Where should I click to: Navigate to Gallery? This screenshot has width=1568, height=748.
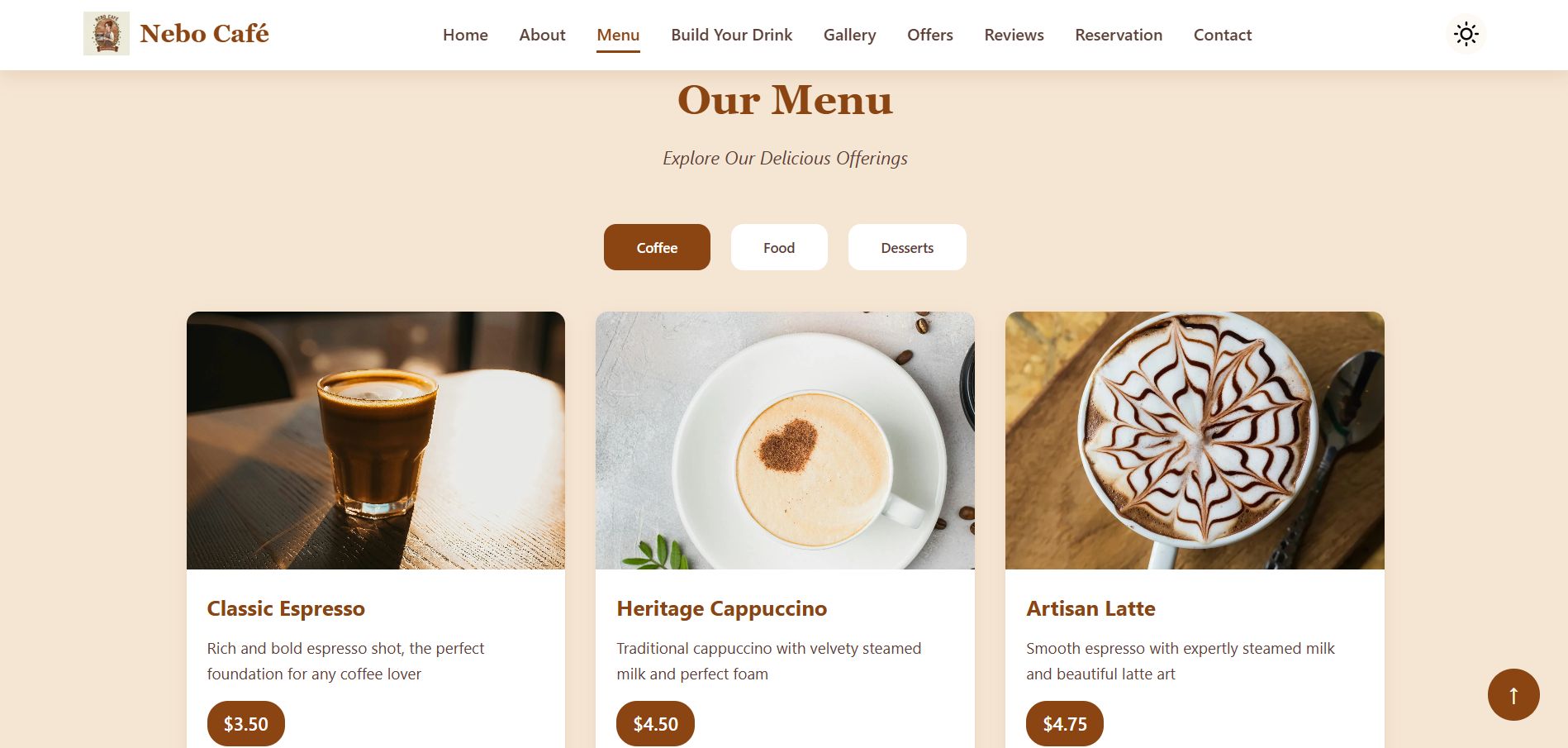tap(849, 35)
